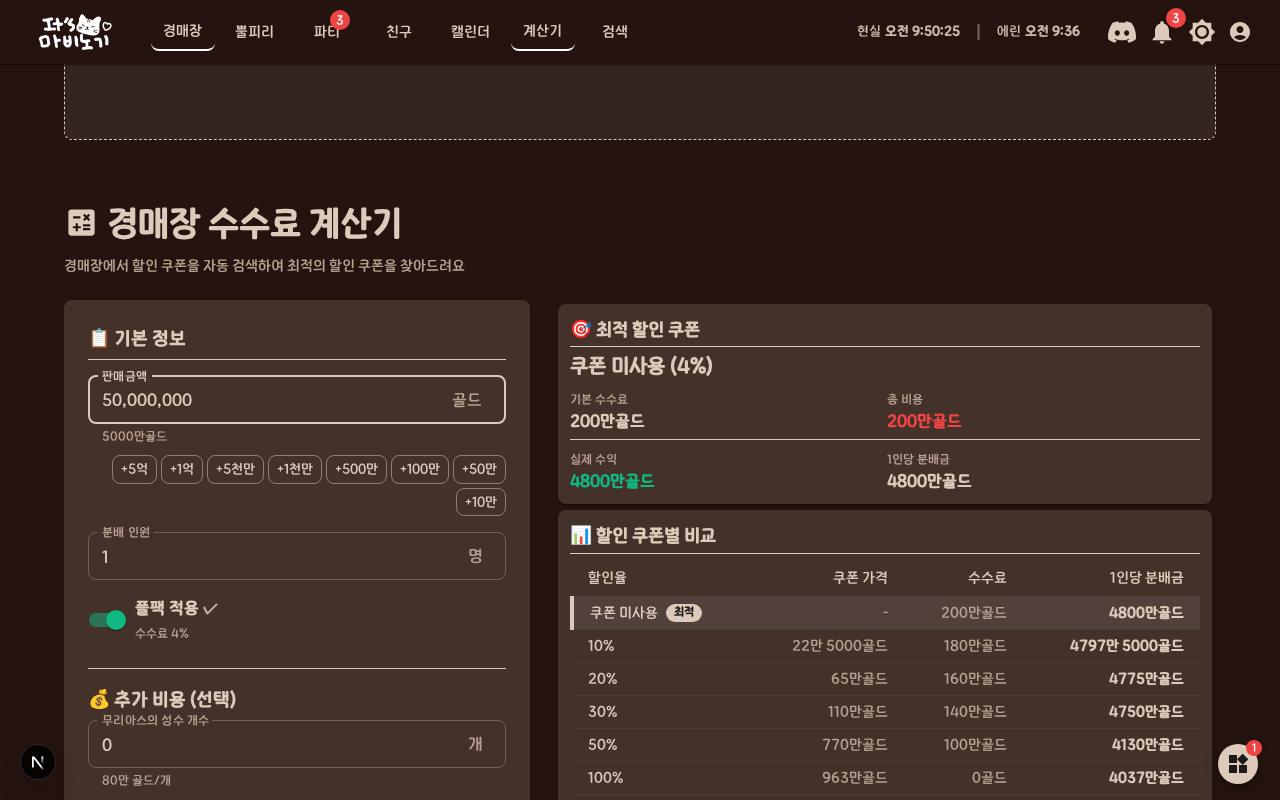Click the calculator icon beside the heading
This screenshot has height=800, width=1280.
(81, 222)
